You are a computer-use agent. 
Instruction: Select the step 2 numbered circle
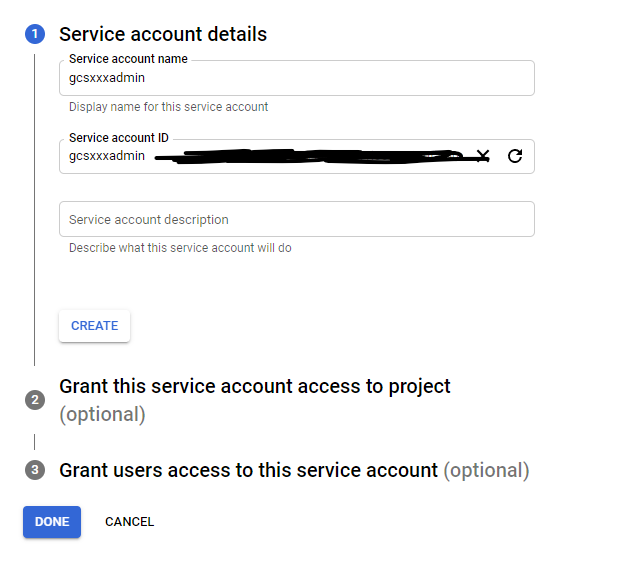(35, 400)
